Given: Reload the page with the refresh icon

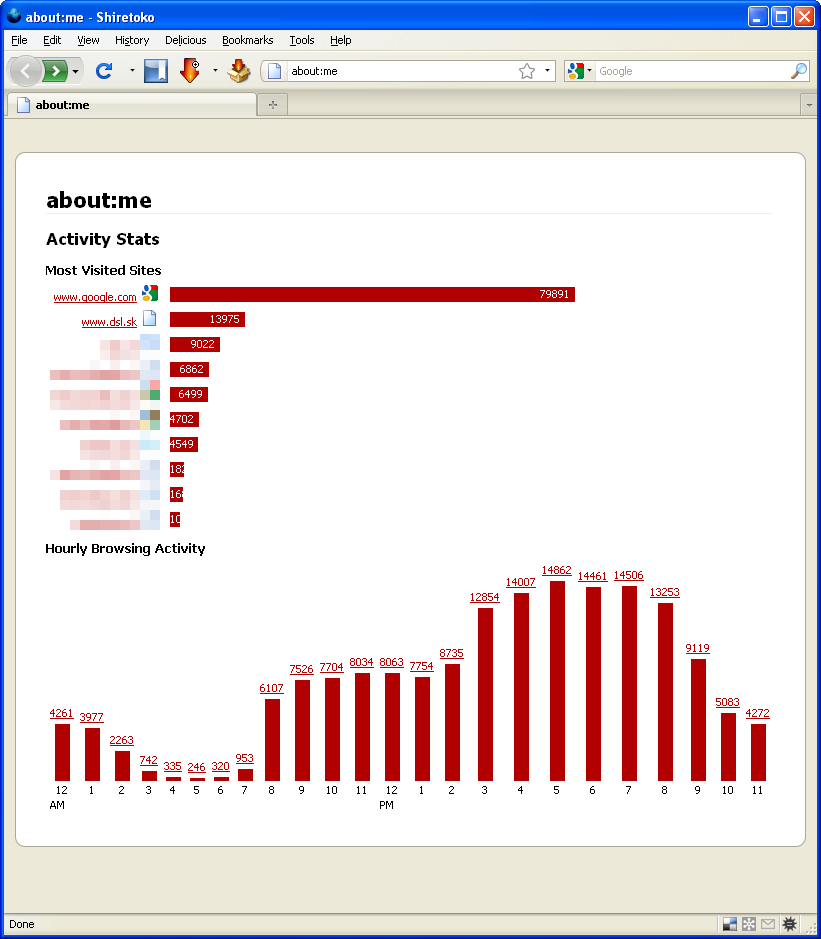Looking at the screenshot, I should pos(103,71).
